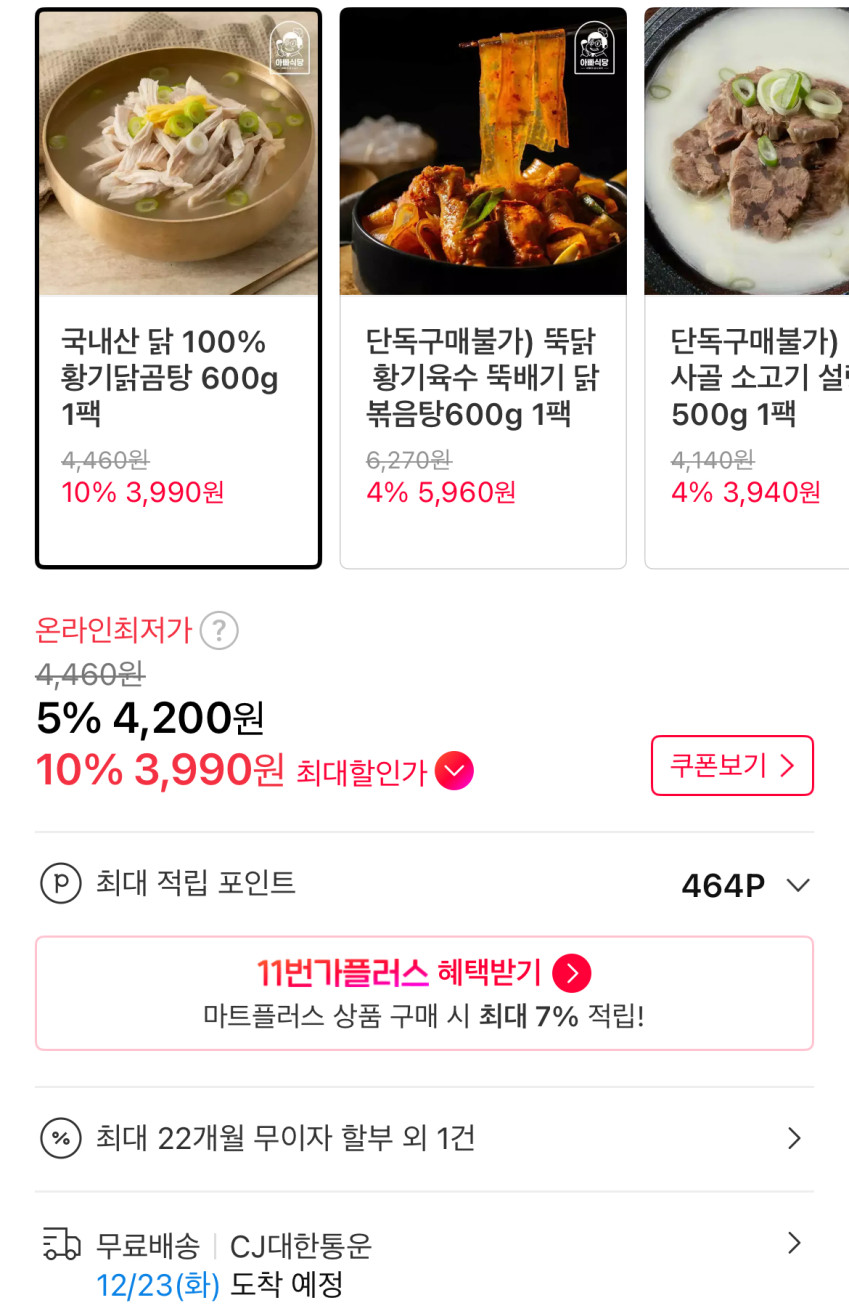Click the points P circle icon
Viewport: 849px width, 1311px height.
[60, 884]
